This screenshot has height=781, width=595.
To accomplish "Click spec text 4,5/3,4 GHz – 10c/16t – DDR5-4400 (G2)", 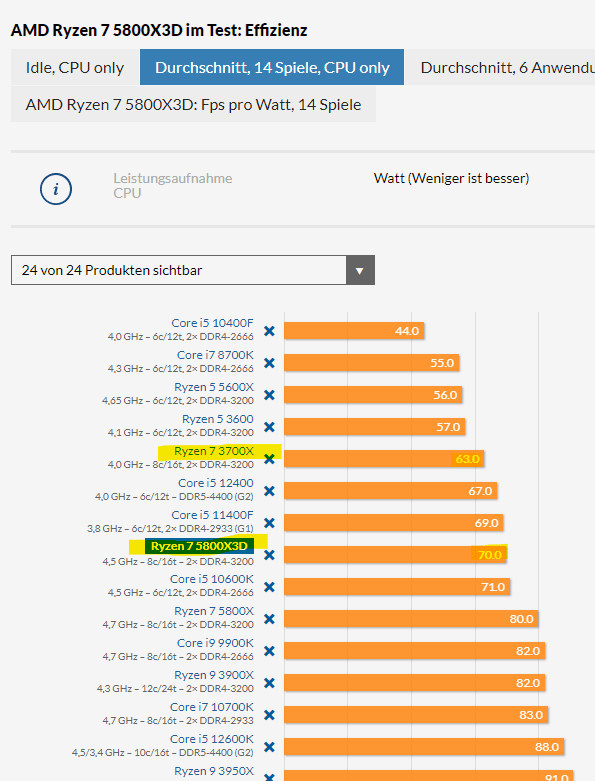I will click(x=163, y=752).
